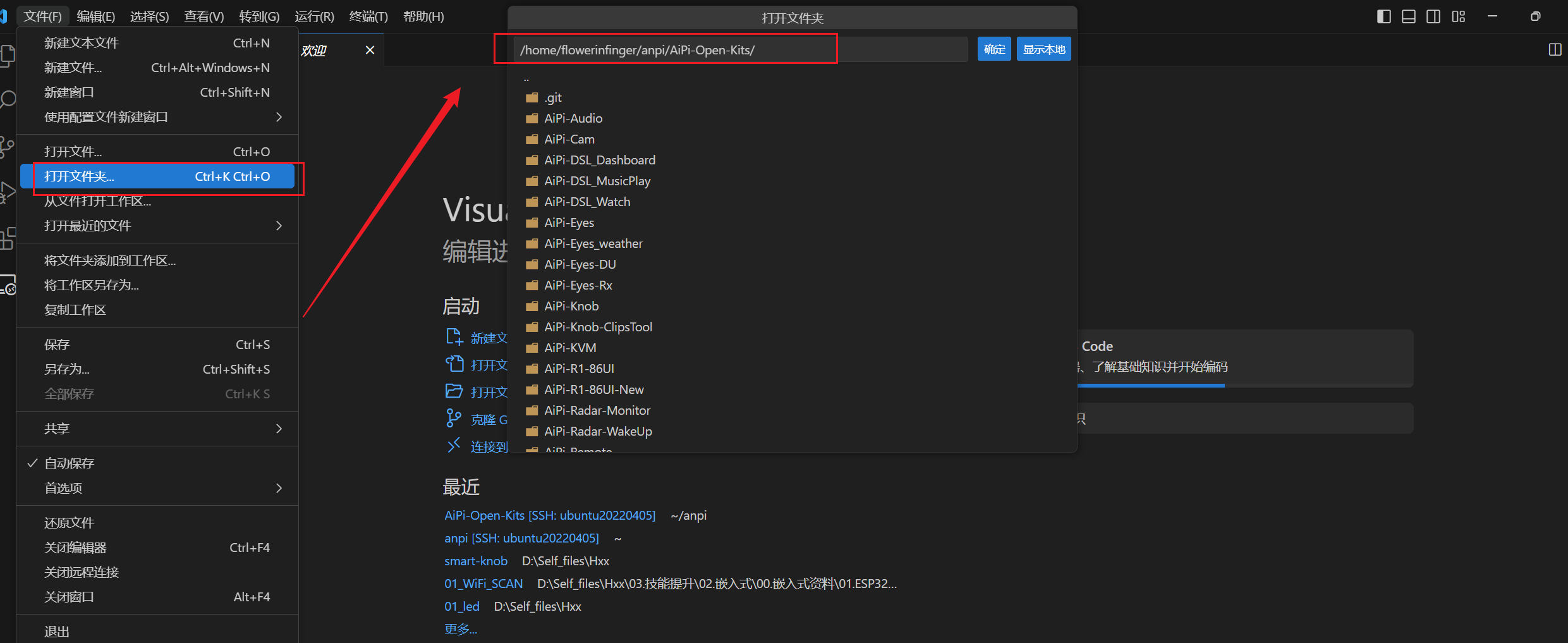The image size is (1568, 643).
Task: Open the Source Control activity bar icon
Action: pyautogui.click(x=7, y=147)
